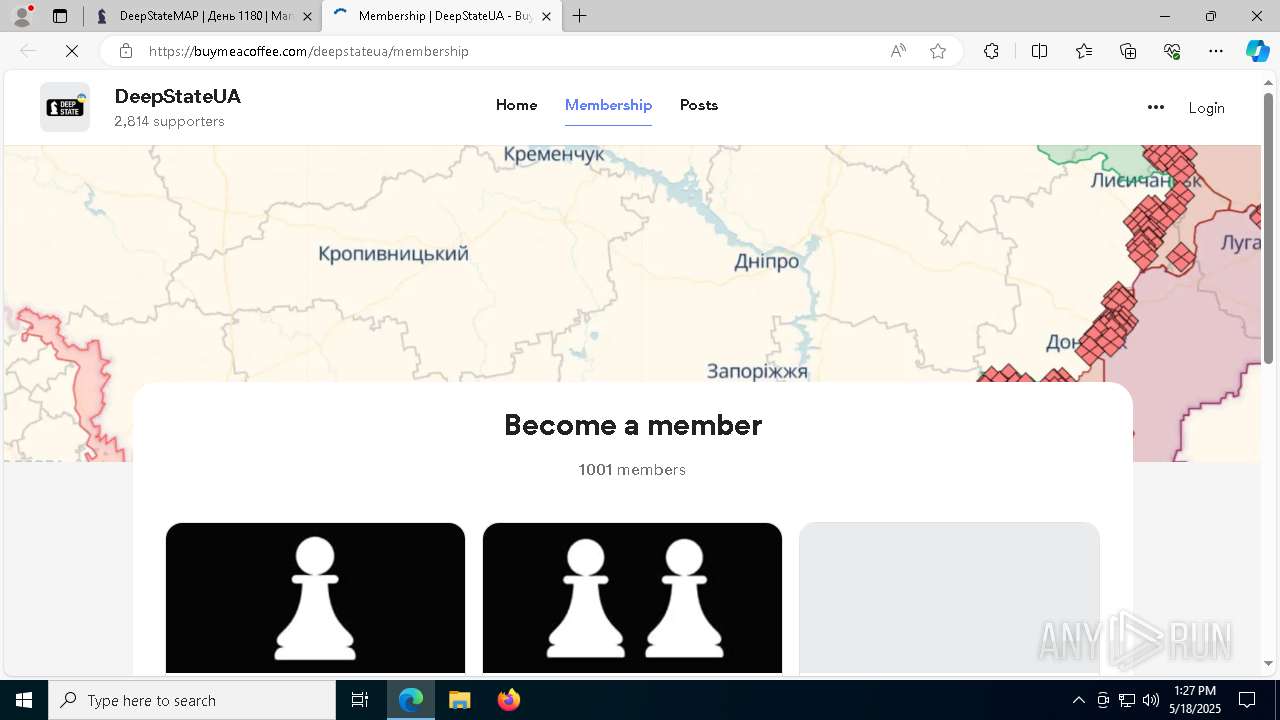Stop loading the page

pyautogui.click(x=71, y=51)
